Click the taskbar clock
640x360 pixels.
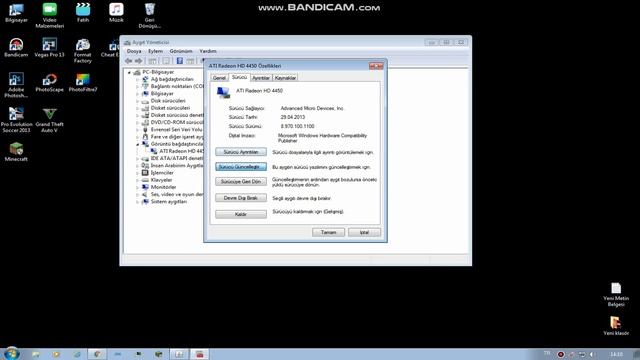tap(616, 354)
